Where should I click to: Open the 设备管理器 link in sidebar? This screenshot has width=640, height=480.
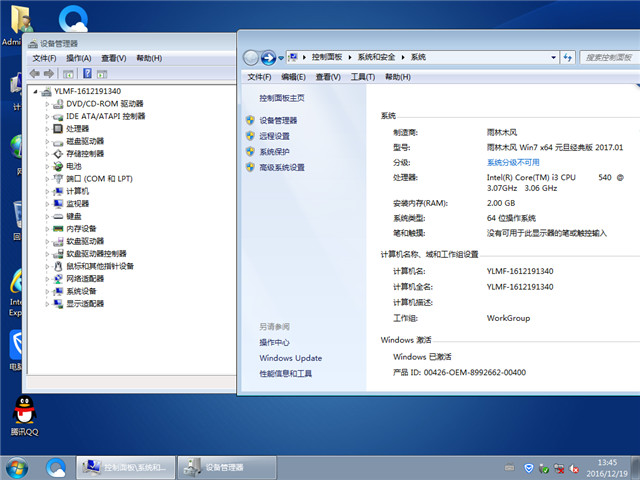coord(278,120)
